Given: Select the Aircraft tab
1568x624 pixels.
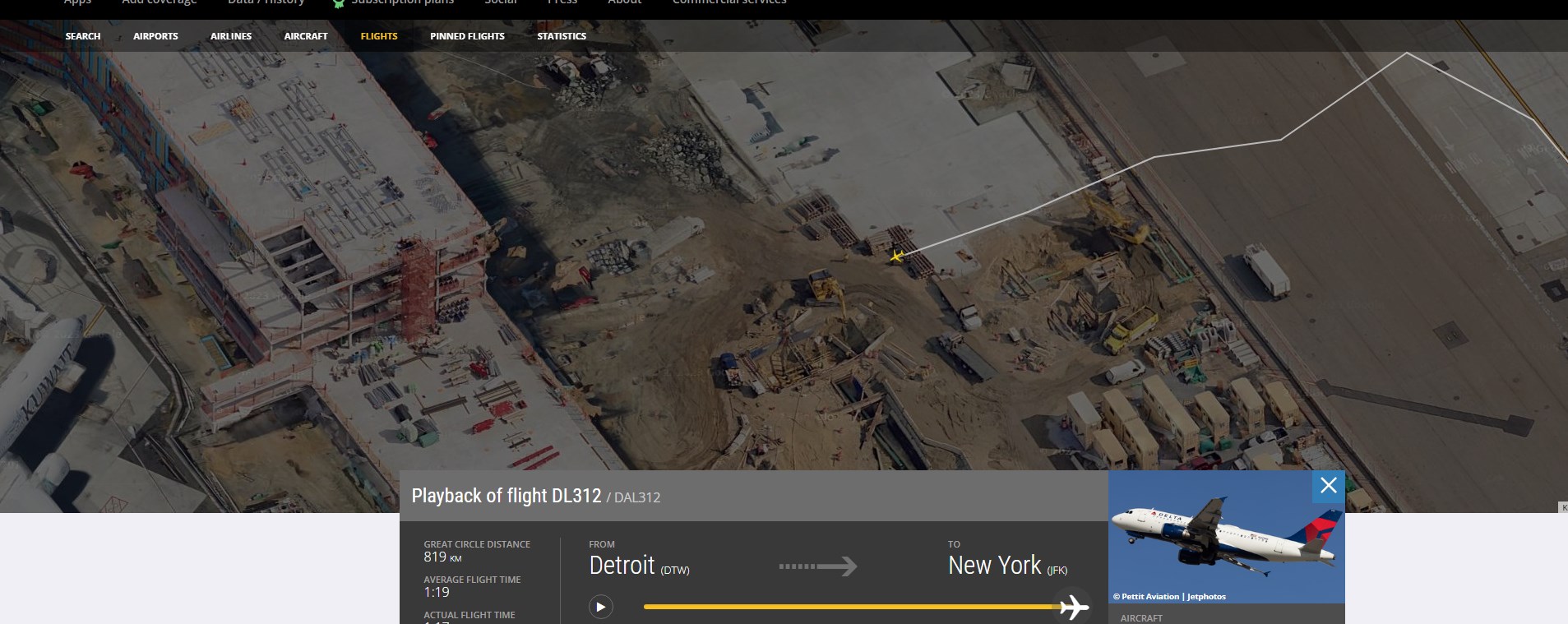Looking at the screenshot, I should [x=306, y=36].
